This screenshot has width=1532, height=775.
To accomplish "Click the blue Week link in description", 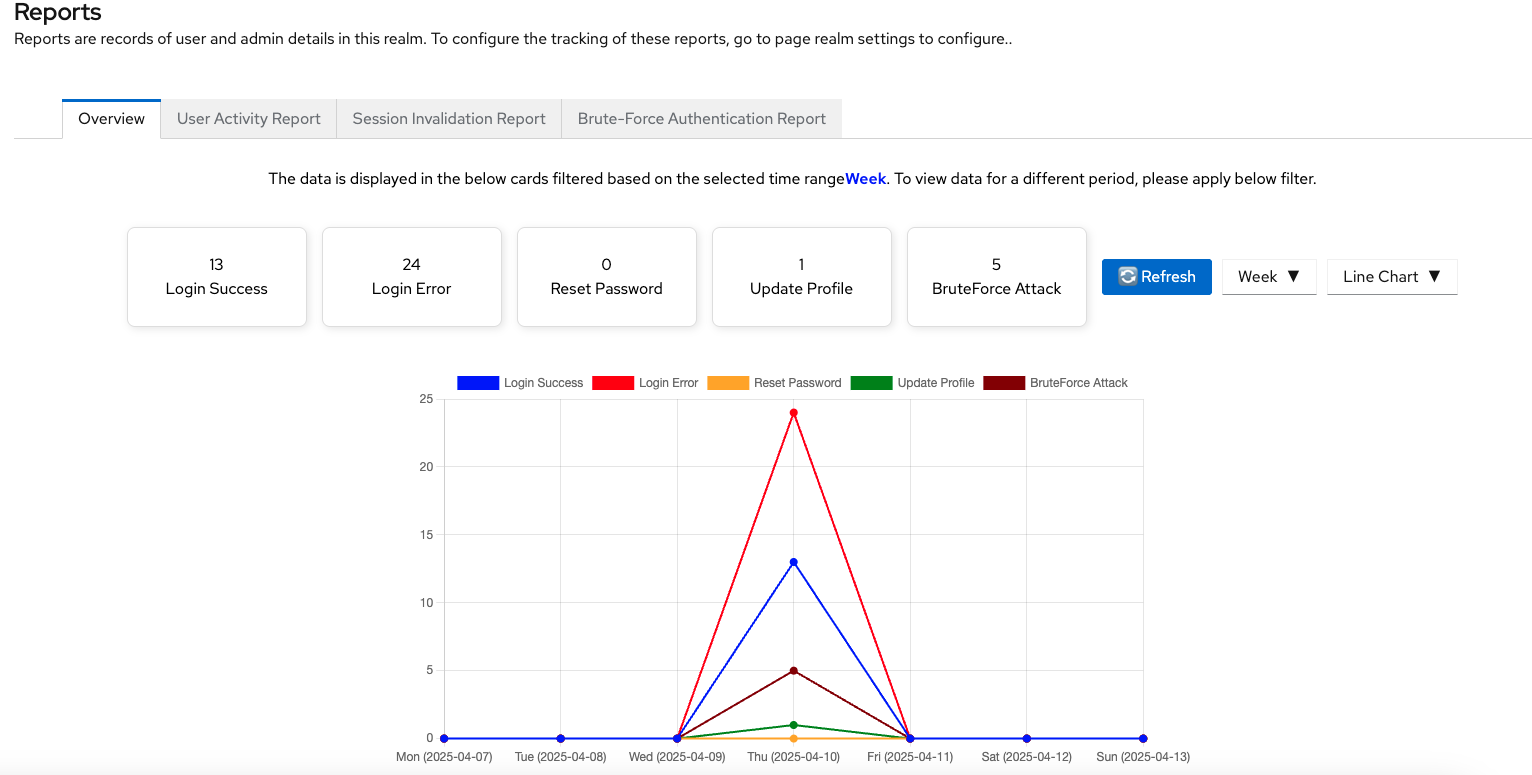I will click(865, 180).
